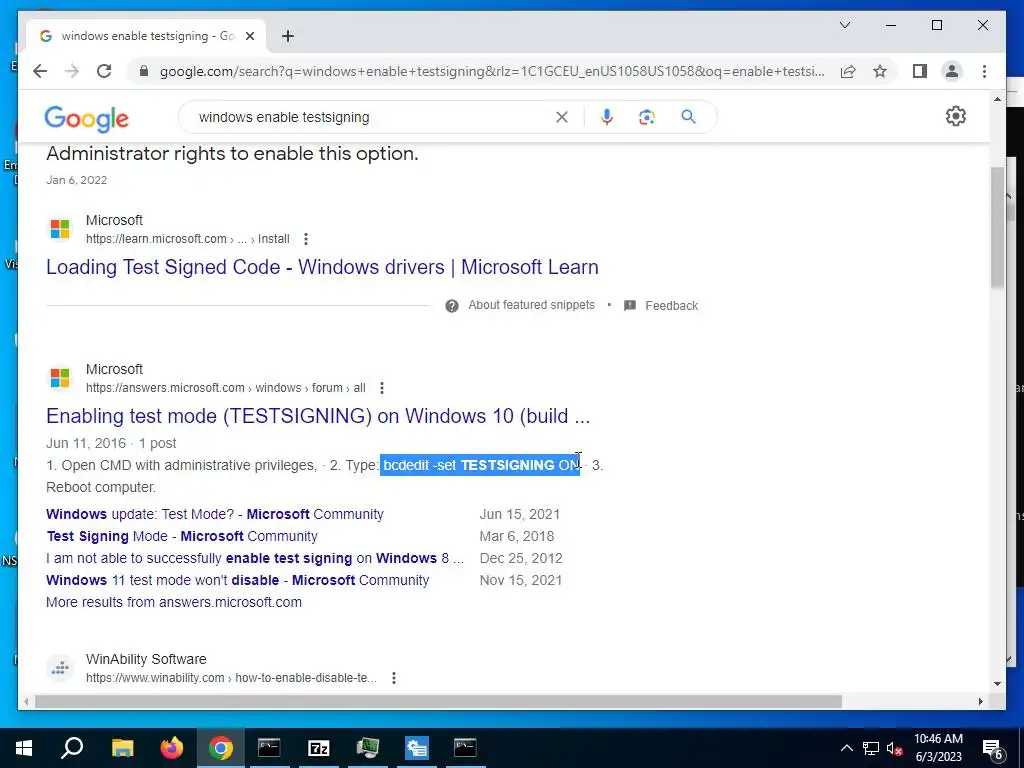
Task: Show hidden system tray icons
Action: [x=846, y=748]
